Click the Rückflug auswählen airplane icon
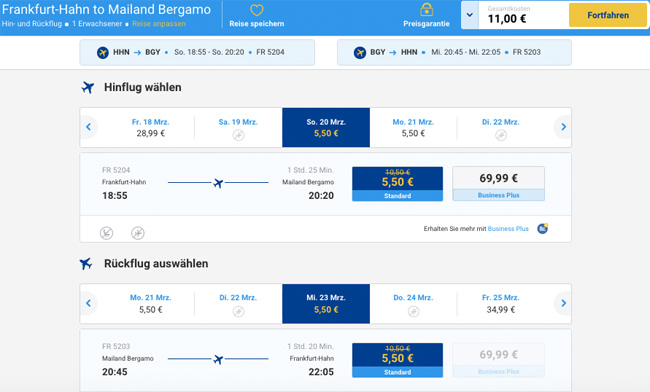 click(86, 264)
